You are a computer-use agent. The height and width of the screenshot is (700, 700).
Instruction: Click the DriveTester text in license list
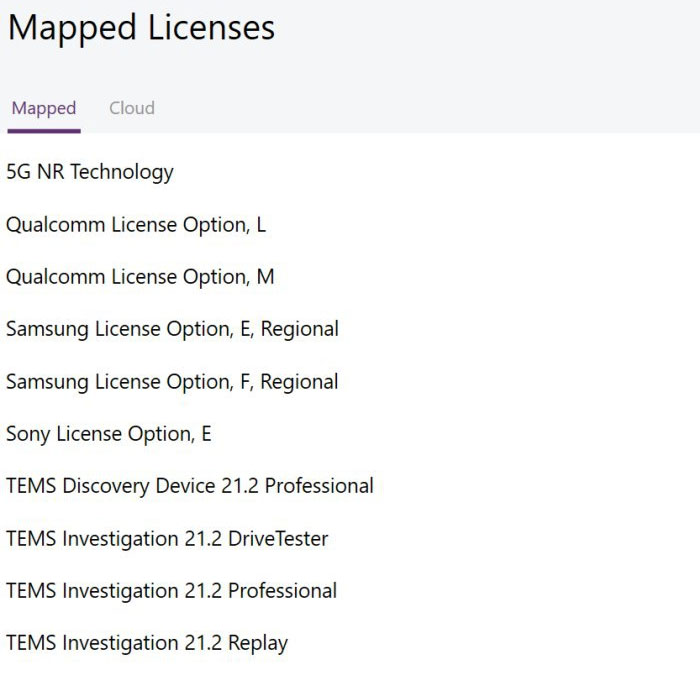point(278,539)
